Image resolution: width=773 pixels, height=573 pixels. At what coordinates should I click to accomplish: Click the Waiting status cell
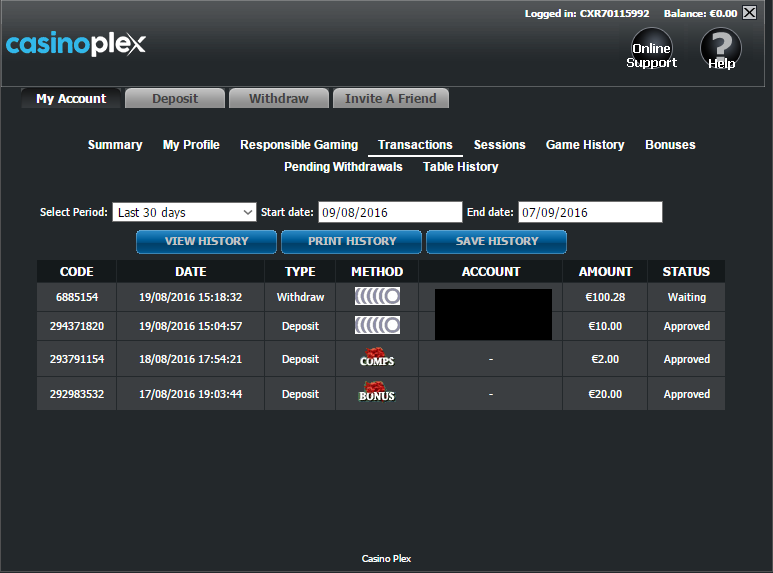tap(686, 297)
